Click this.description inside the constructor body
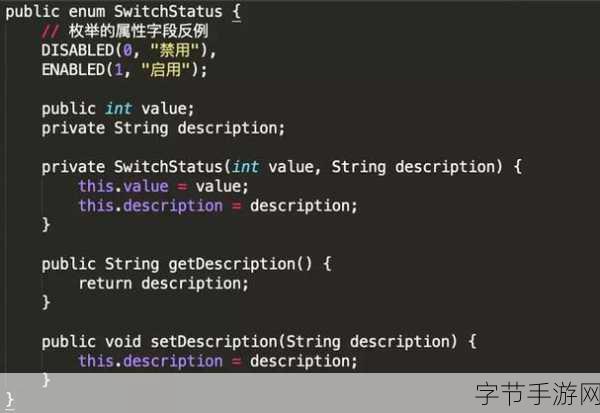Screen dimensions: 600x413 point(150,205)
